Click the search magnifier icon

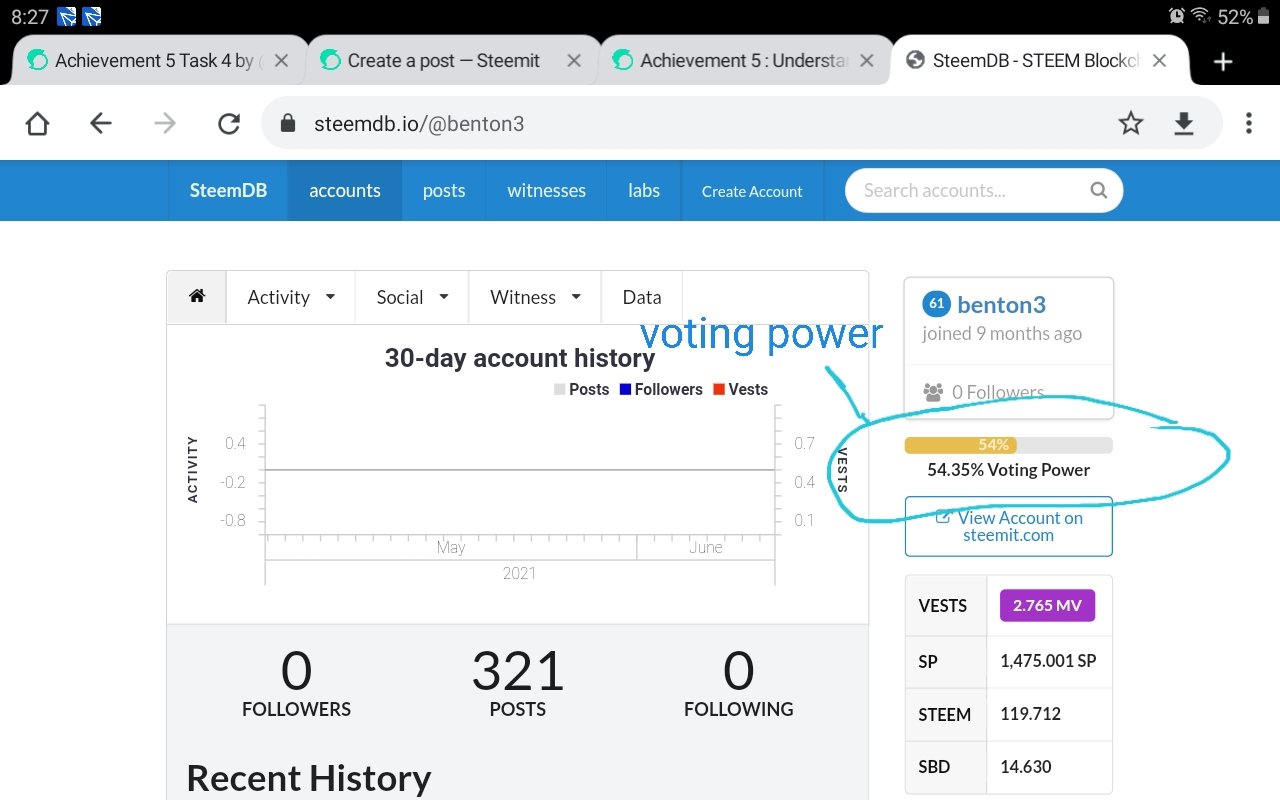tap(1098, 190)
